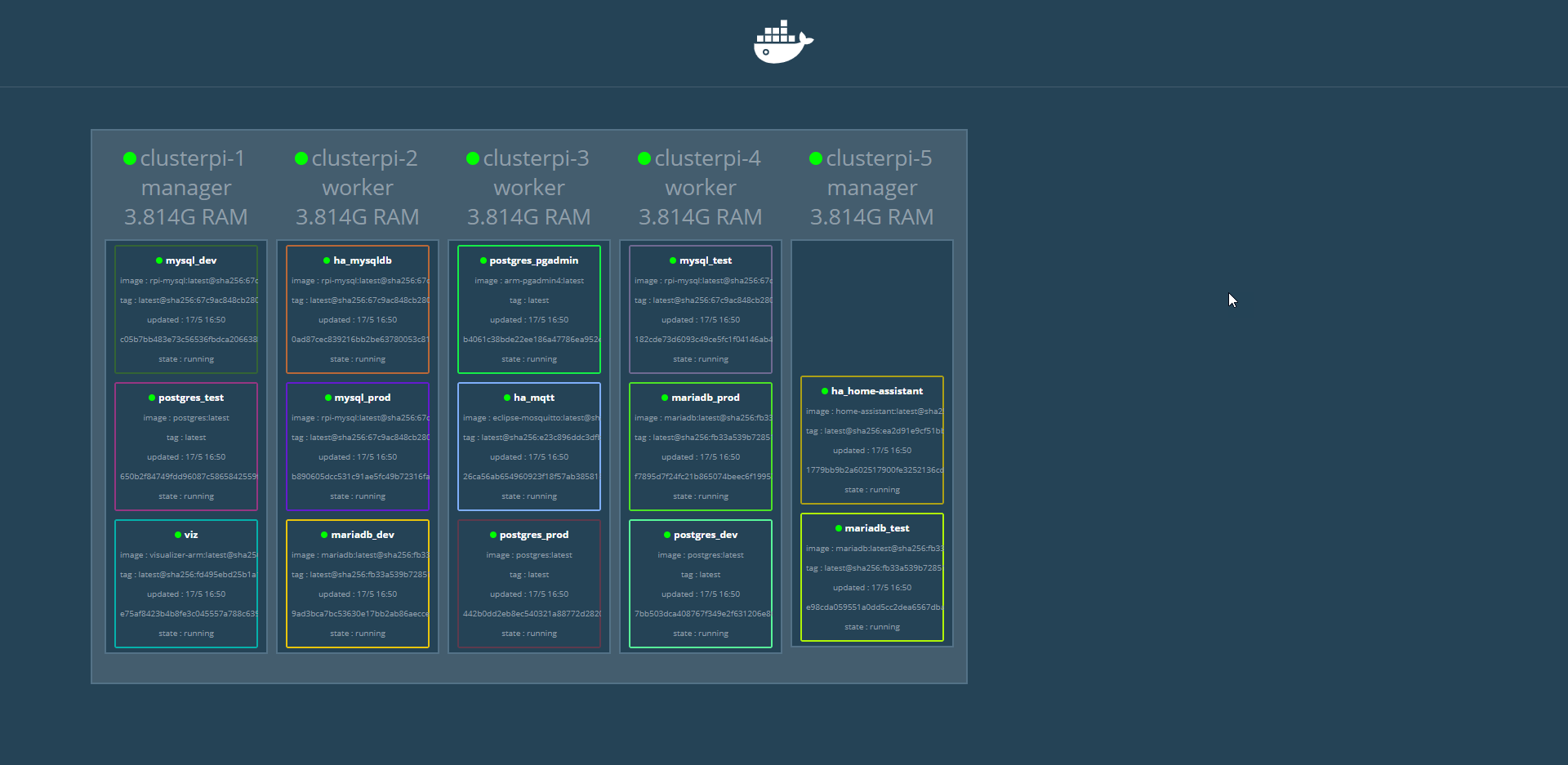Click the mysql_test service name
The image size is (1568, 765).
(706, 260)
